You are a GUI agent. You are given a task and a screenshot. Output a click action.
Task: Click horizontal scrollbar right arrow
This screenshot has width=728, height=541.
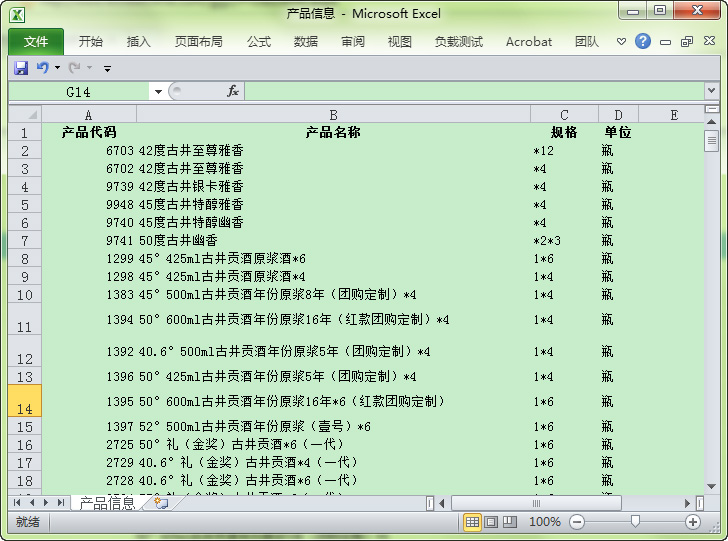pos(688,503)
